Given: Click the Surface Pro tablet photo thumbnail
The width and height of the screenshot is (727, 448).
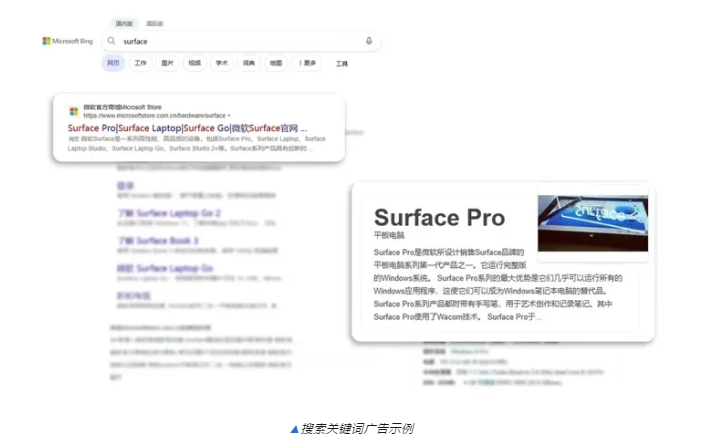Looking at the screenshot, I should click(593, 223).
